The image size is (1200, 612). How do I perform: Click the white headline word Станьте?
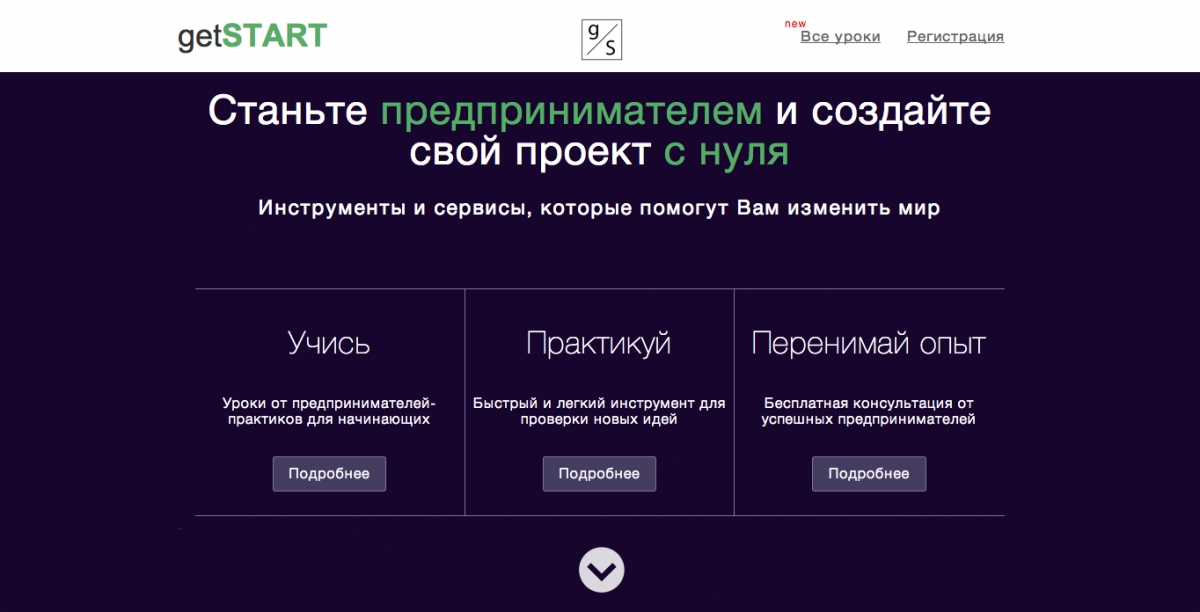(x=288, y=111)
